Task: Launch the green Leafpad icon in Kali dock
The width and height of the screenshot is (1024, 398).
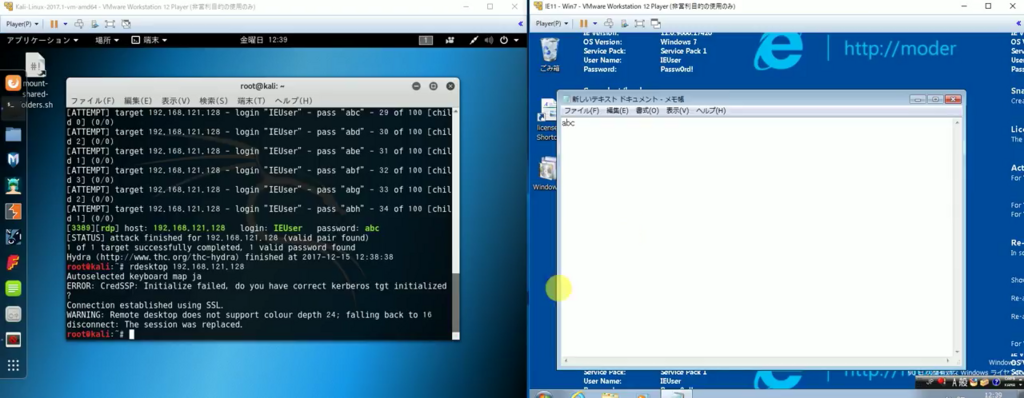Action: [x=13, y=288]
